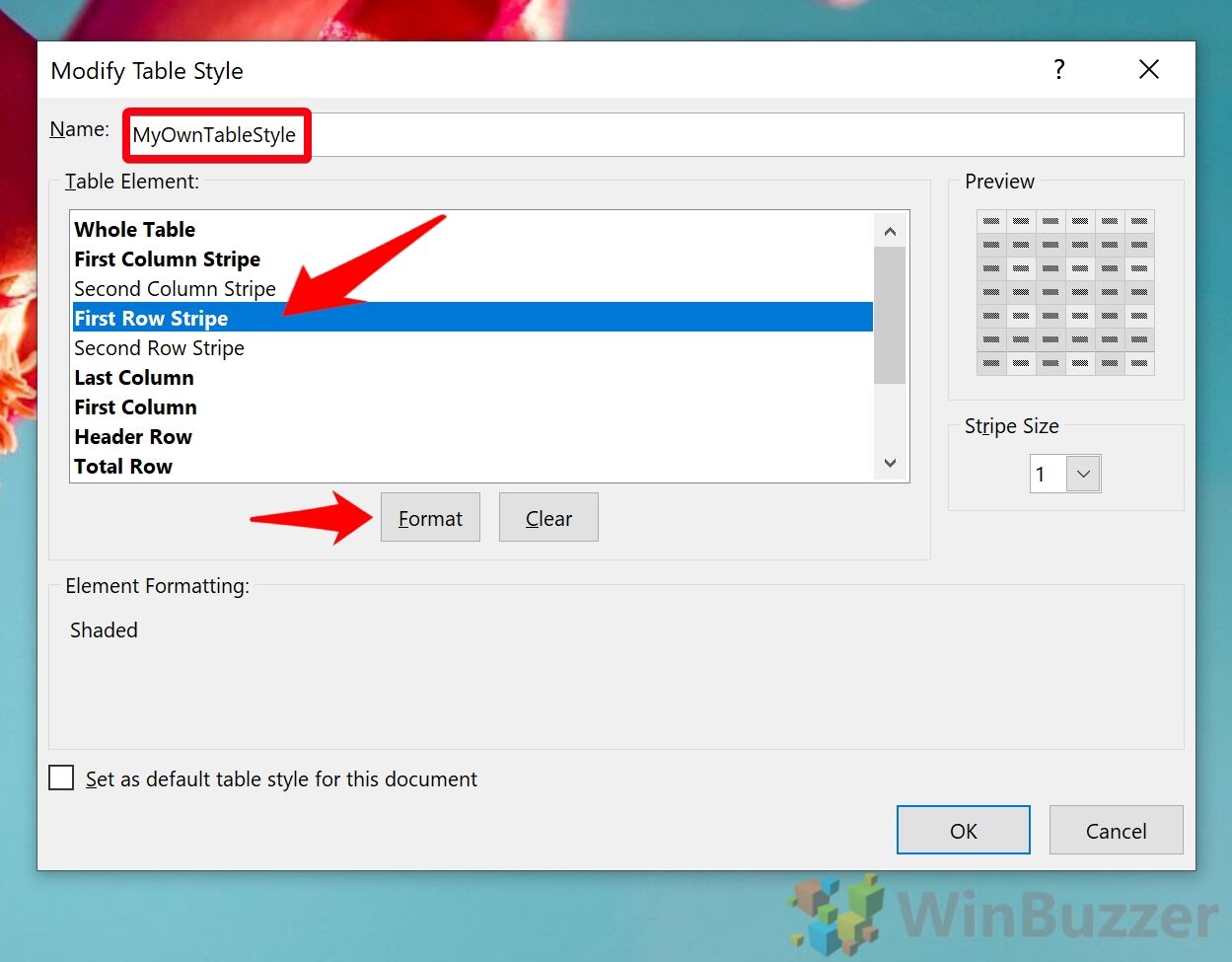Pick Second Row Stripe element
The width and height of the screenshot is (1232, 962).
(x=159, y=348)
